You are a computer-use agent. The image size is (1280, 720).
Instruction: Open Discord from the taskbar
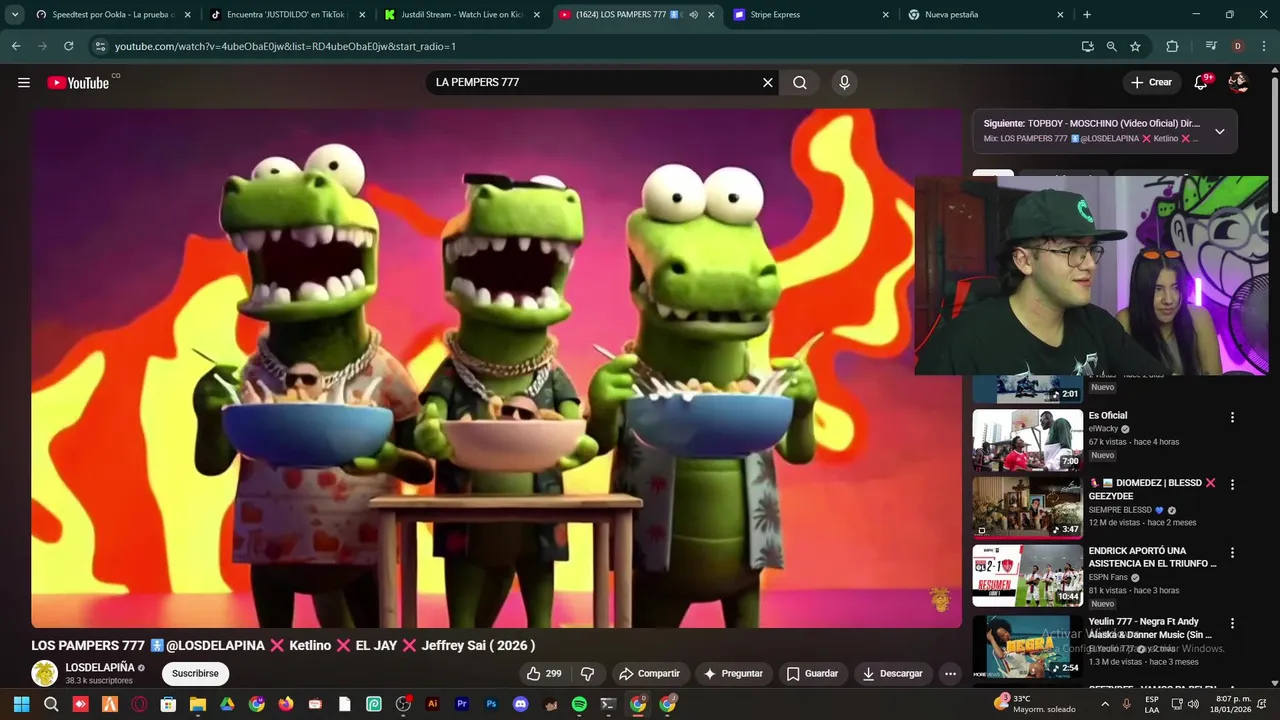click(x=520, y=704)
